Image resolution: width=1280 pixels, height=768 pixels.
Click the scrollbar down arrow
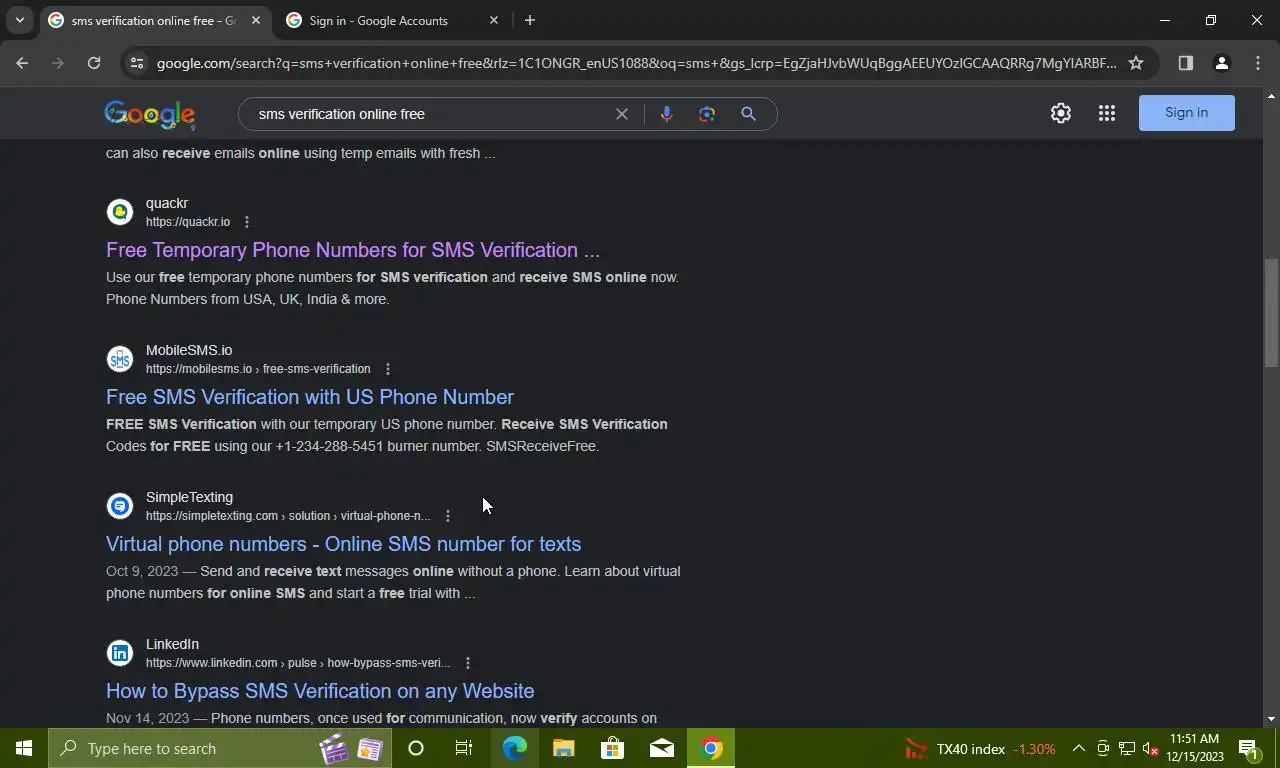1271,718
